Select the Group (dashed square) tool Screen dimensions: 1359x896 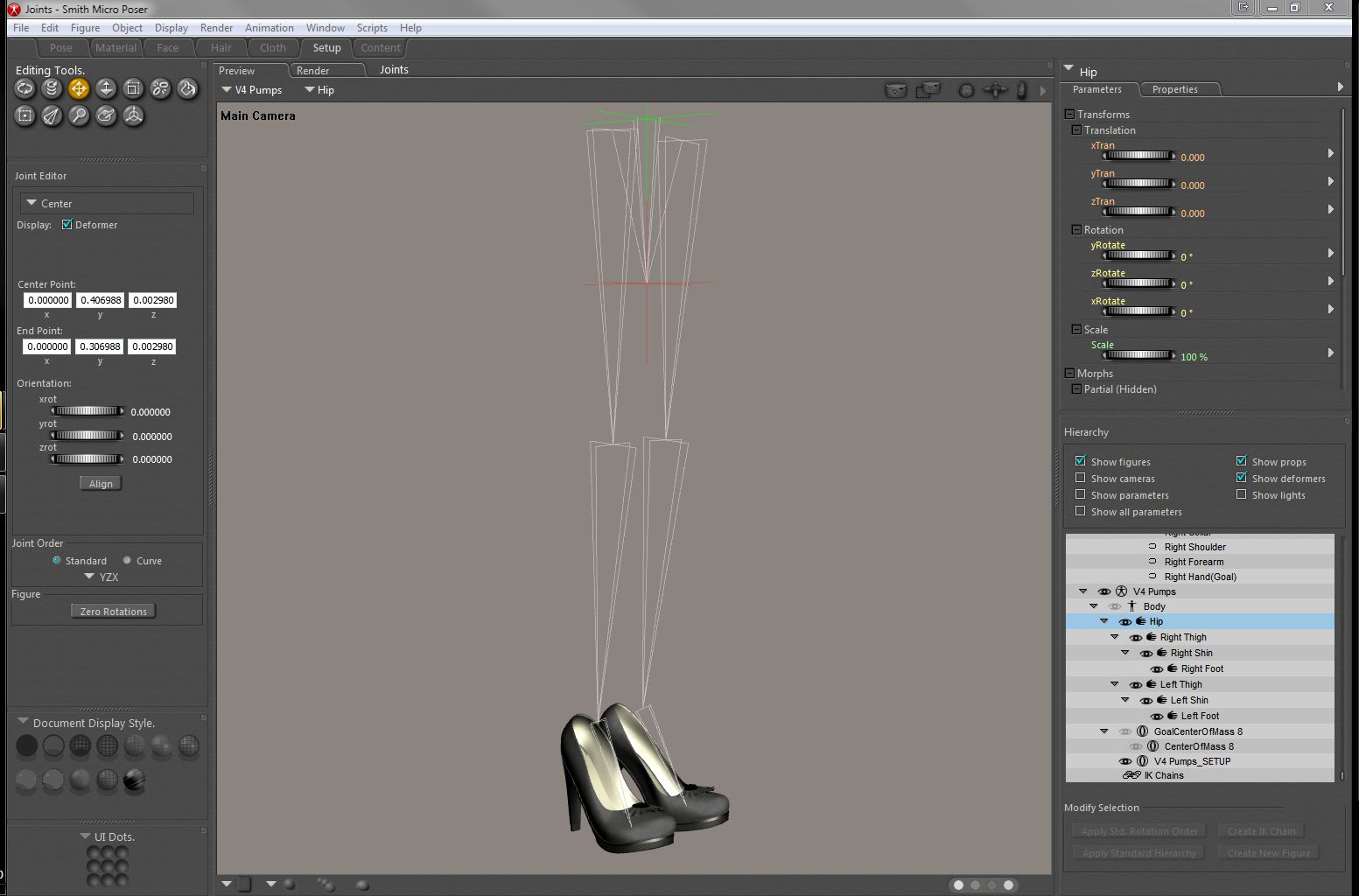(x=25, y=115)
